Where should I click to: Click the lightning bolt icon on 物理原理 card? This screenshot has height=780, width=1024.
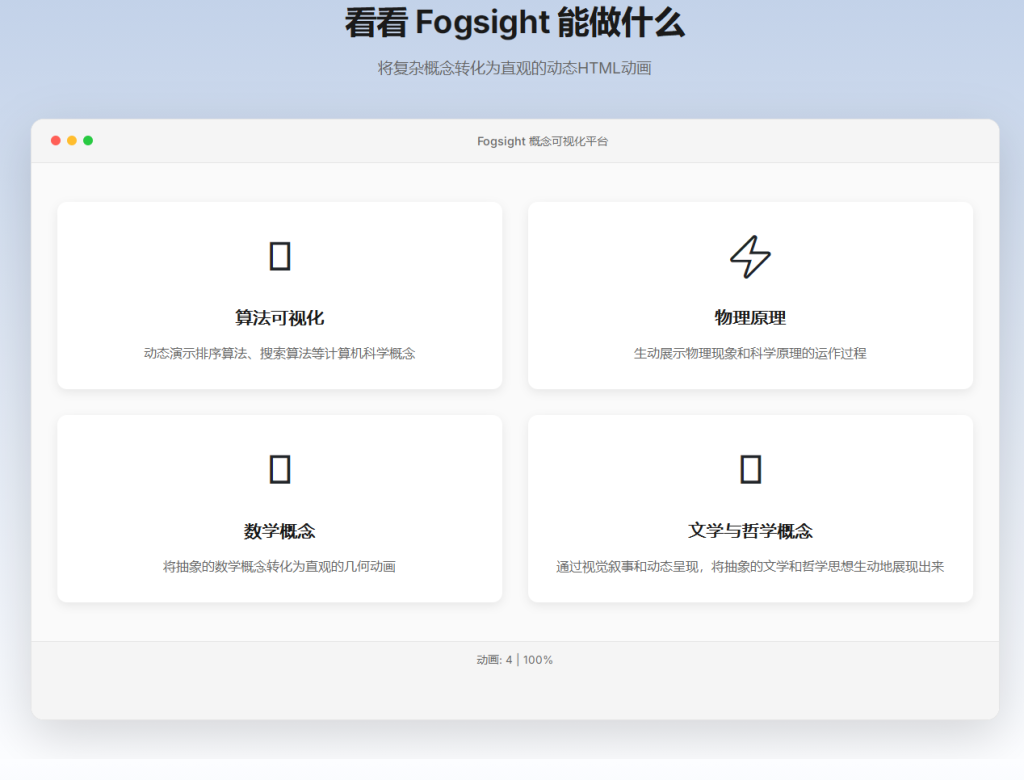click(751, 258)
